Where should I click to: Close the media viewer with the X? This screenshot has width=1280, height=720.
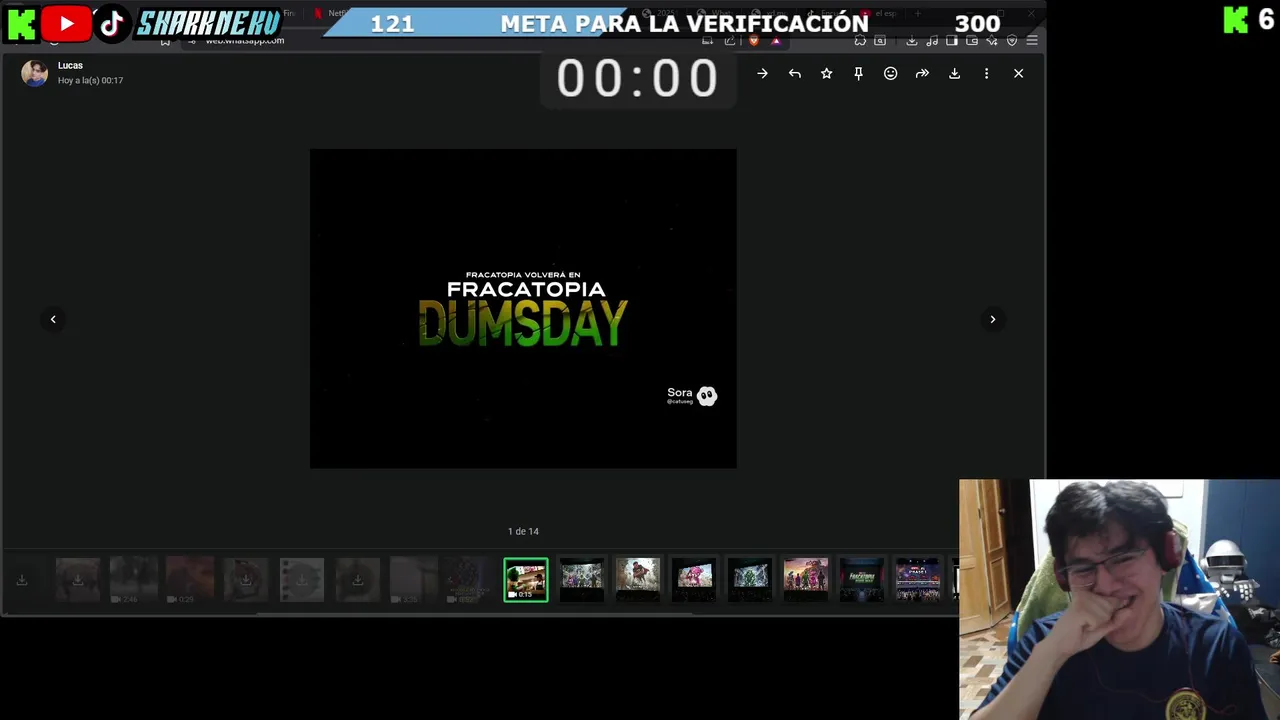pos(1018,73)
